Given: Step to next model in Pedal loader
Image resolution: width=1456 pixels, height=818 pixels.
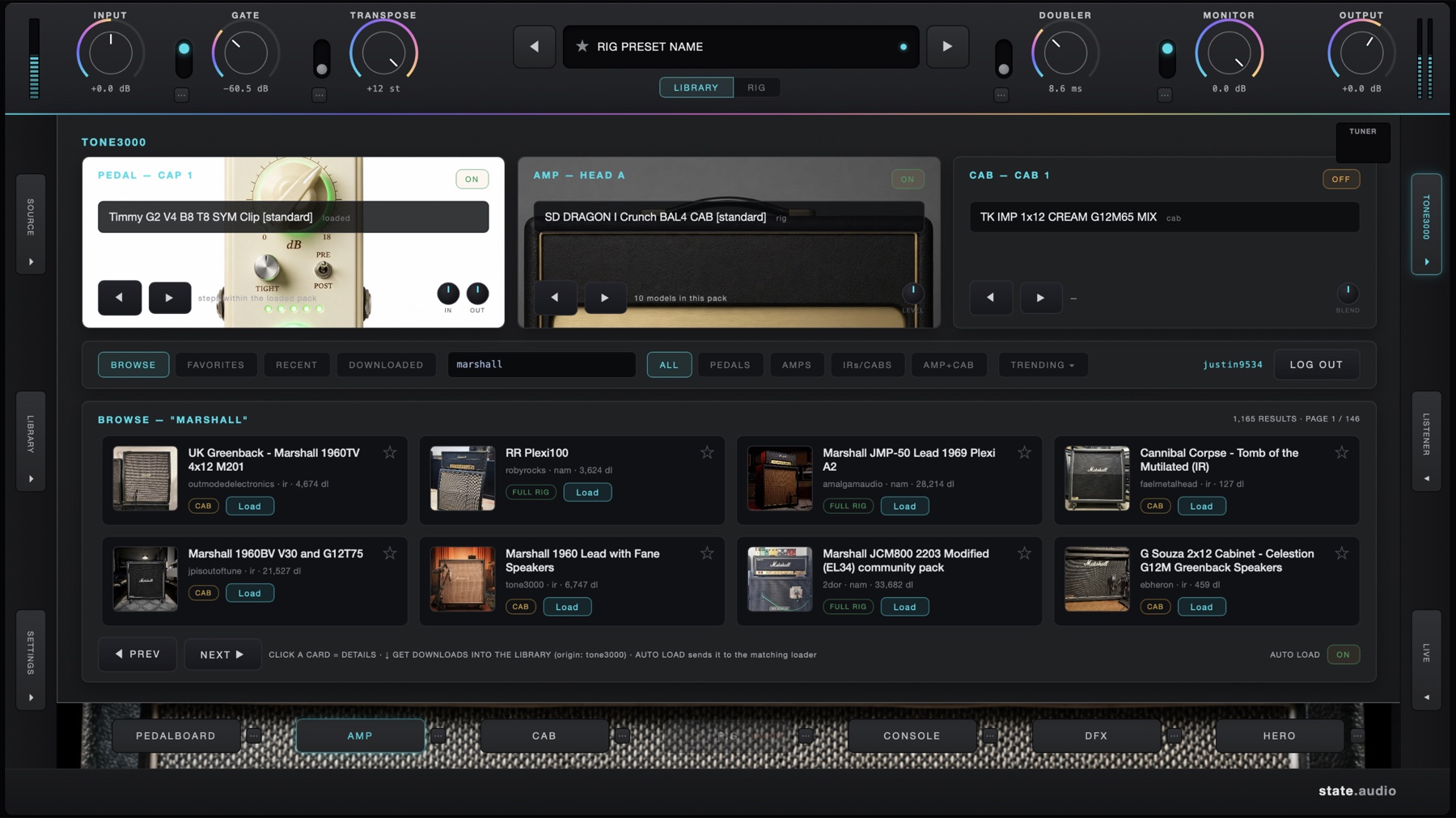Looking at the screenshot, I should click(x=170, y=298).
